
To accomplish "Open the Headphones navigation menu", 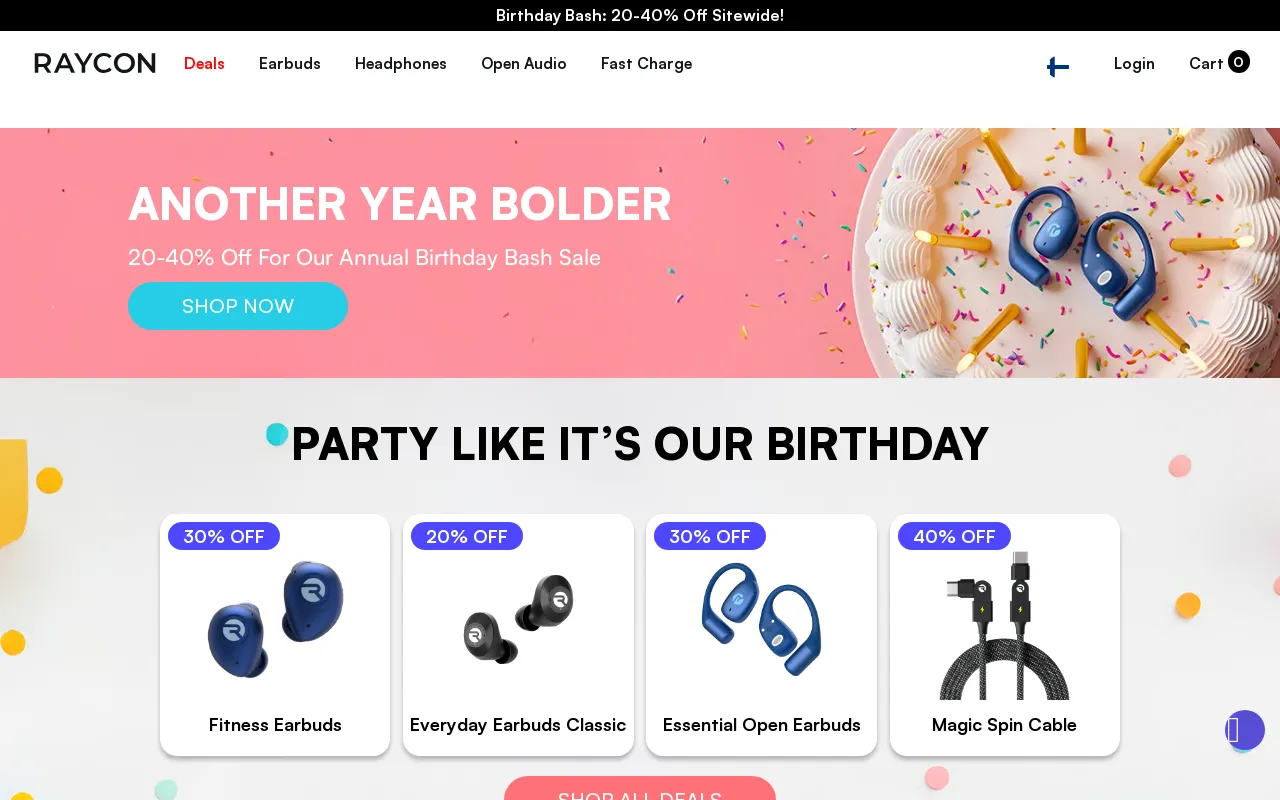I will pos(401,64).
